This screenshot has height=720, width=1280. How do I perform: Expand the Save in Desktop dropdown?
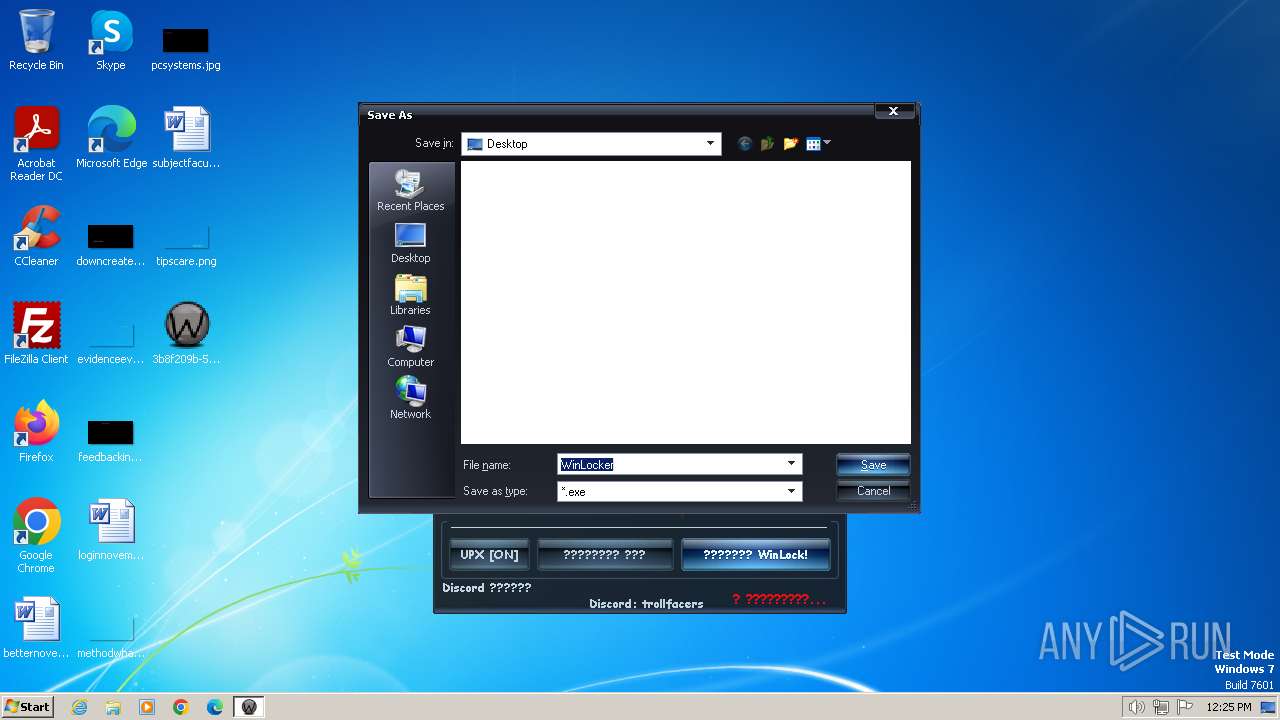pyautogui.click(x=711, y=144)
